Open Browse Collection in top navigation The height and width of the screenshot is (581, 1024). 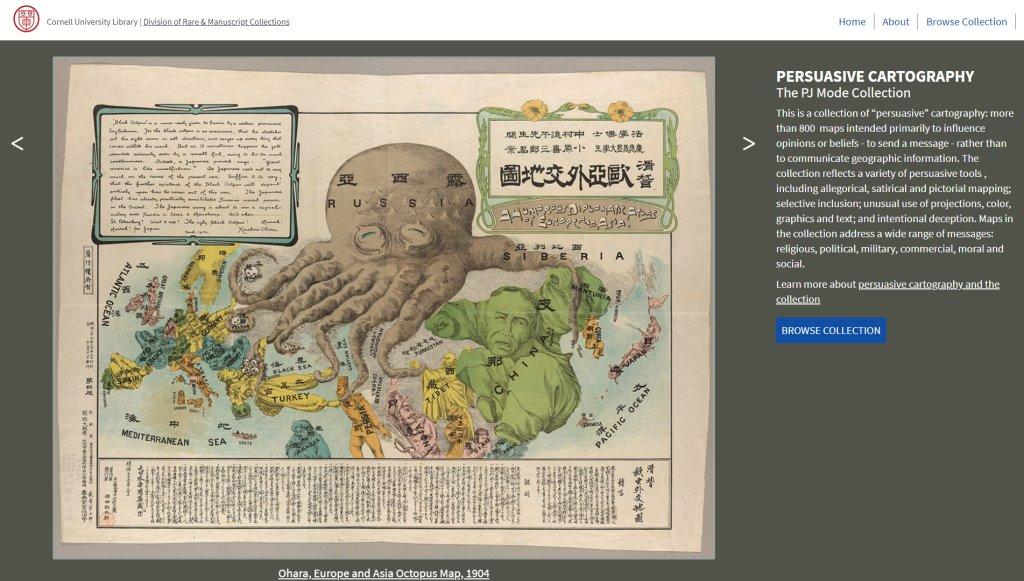pyautogui.click(x=967, y=22)
